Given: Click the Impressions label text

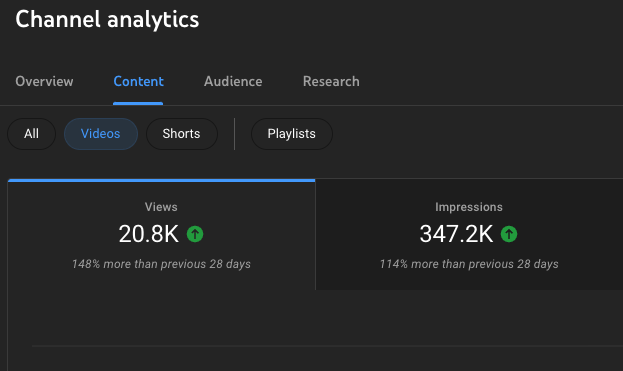Looking at the screenshot, I should 469,207.
